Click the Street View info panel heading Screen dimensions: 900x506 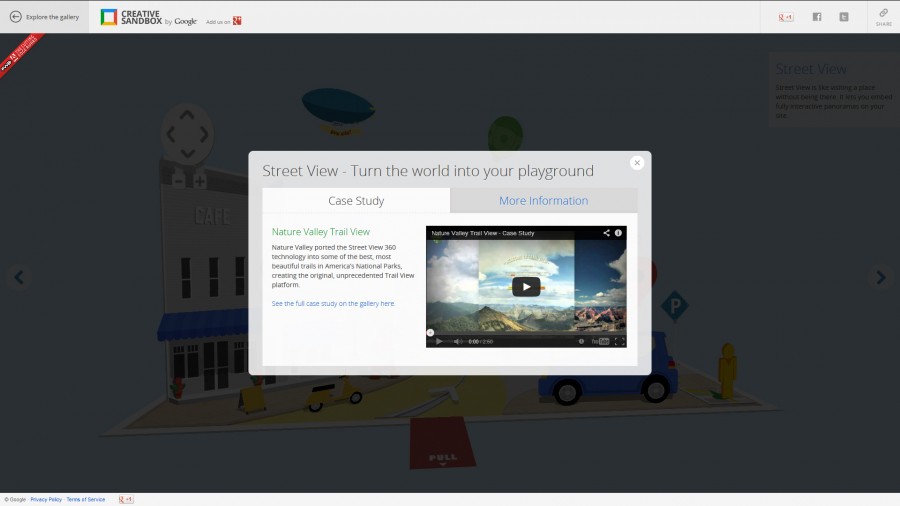pyautogui.click(x=810, y=69)
